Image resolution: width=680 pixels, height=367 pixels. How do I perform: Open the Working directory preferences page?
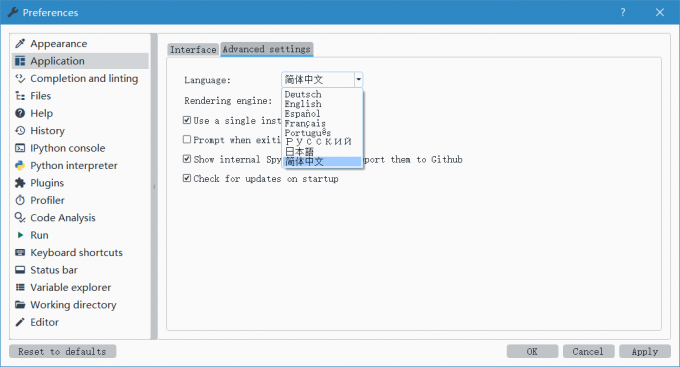pyautogui.click(x=80, y=305)
